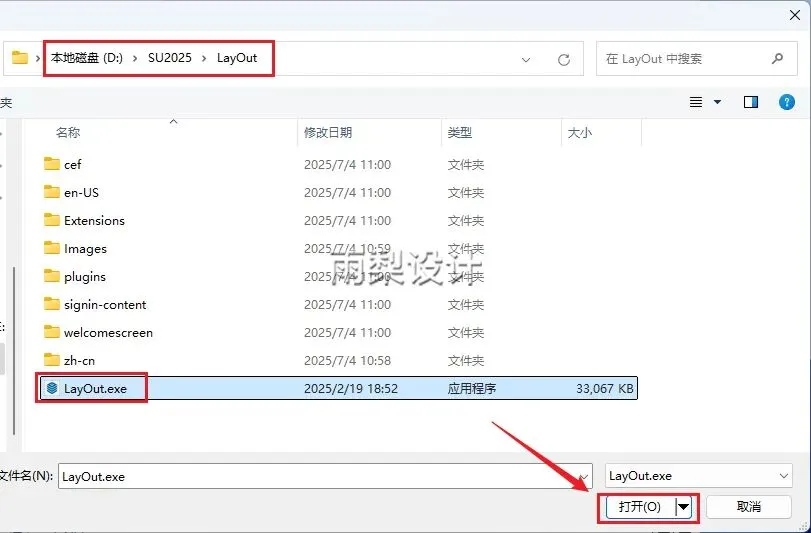This screenshot has width=811, height=533.
Task: Click the zh-cn folder icon
Action: 51,360
